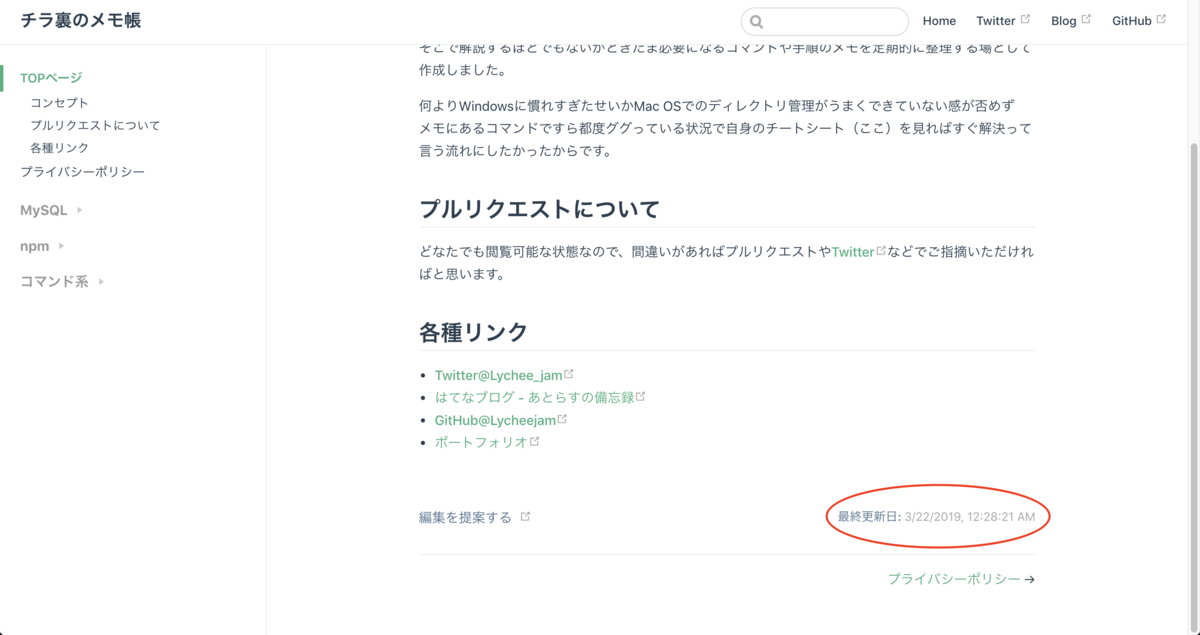Click the 各種リンク heading

pyautogui.click(x=474, y=332)
